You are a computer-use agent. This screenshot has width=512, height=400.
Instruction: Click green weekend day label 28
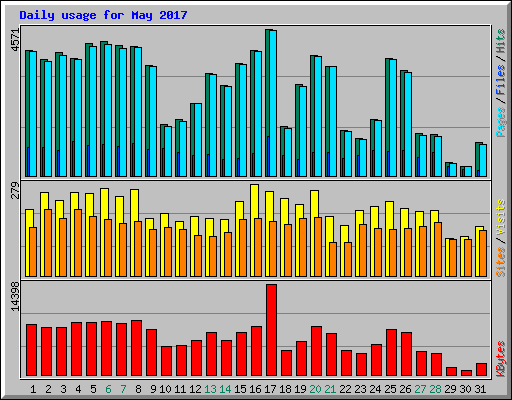tap(435, 389)
